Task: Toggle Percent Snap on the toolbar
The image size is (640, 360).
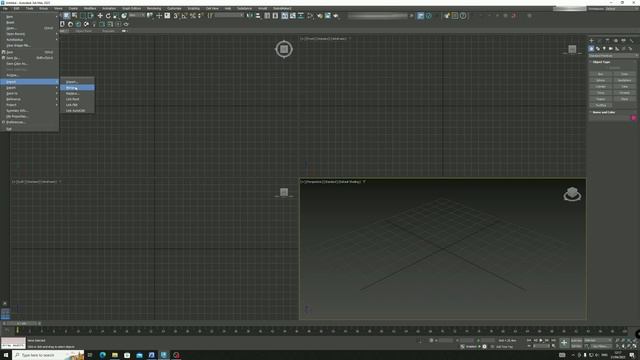Action: (193, 16)
